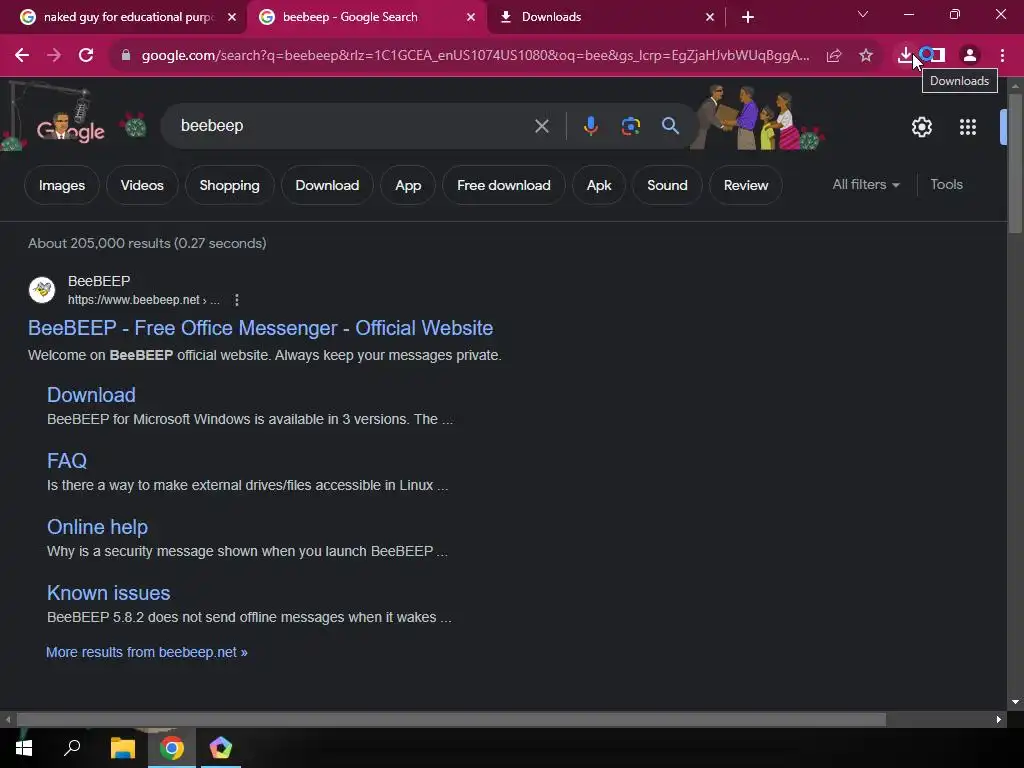1024x768 pixels.
Task: Open Windows taskbar search
Action: 72,748
